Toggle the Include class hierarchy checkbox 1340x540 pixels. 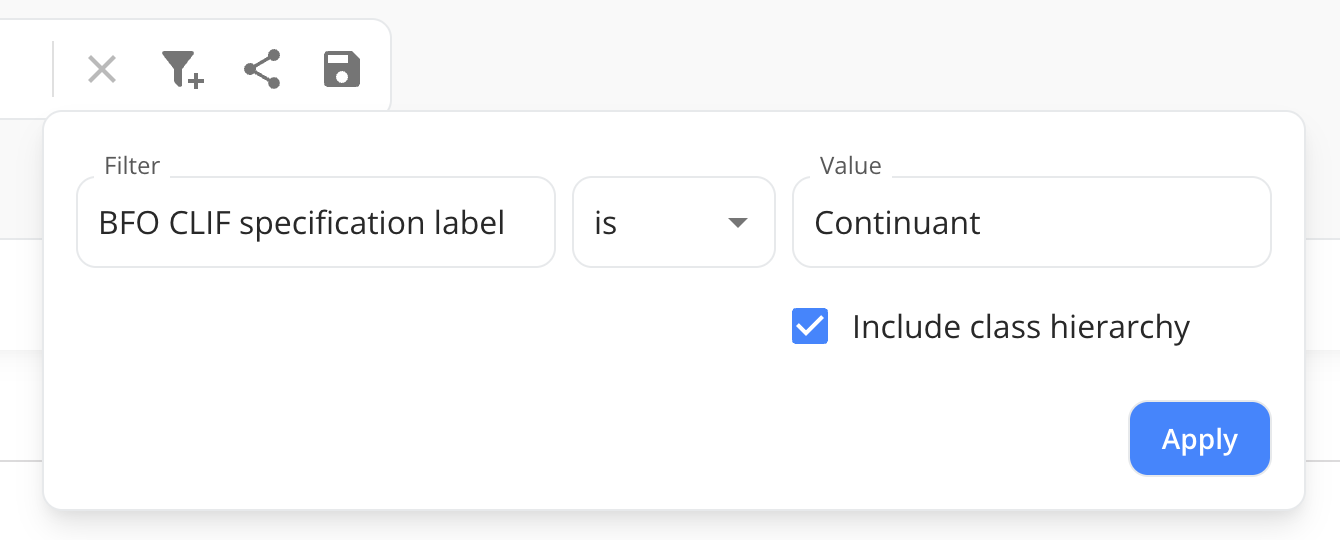click(810, 327)
